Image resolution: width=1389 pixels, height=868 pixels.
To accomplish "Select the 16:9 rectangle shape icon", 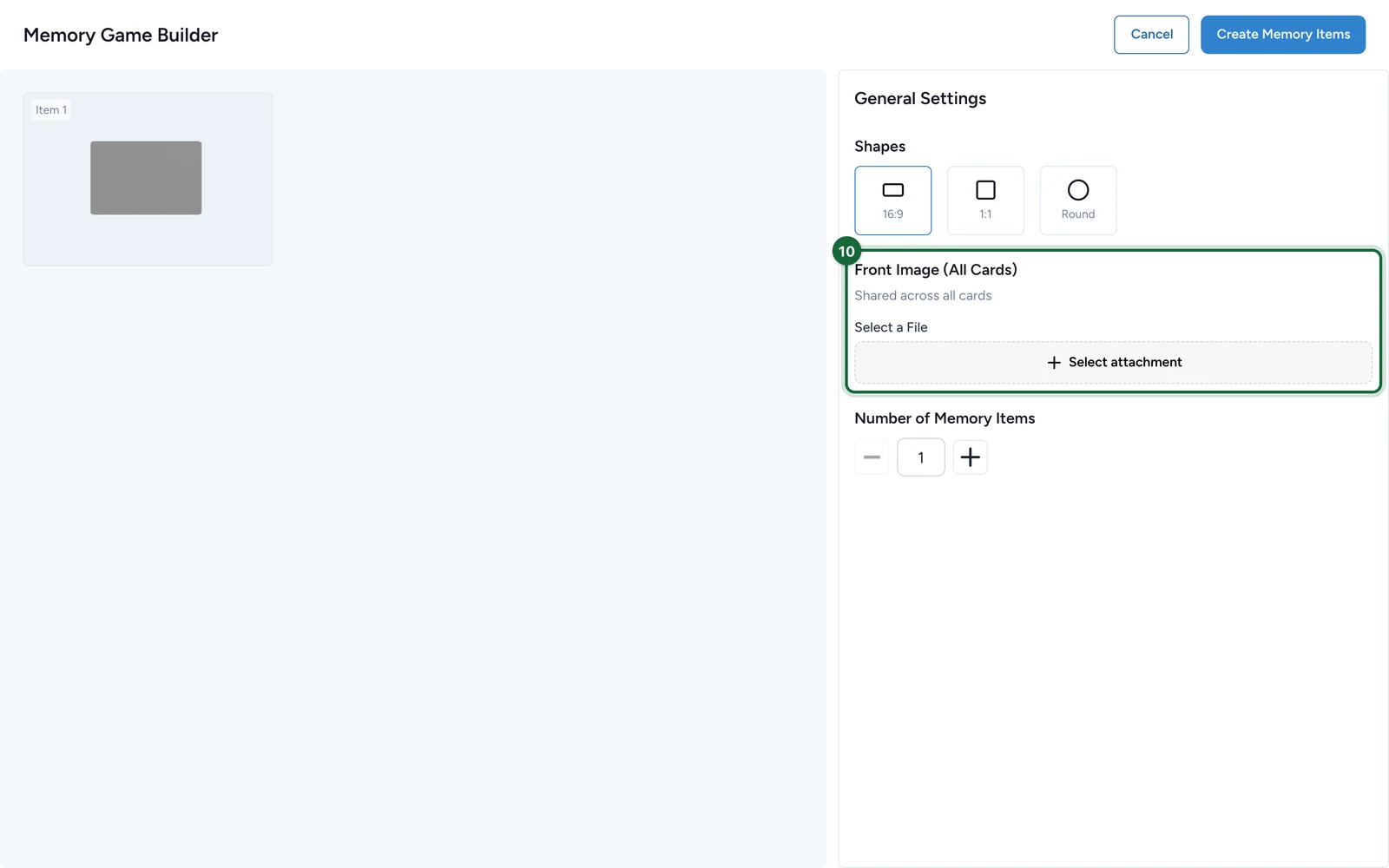I will 892,190.
